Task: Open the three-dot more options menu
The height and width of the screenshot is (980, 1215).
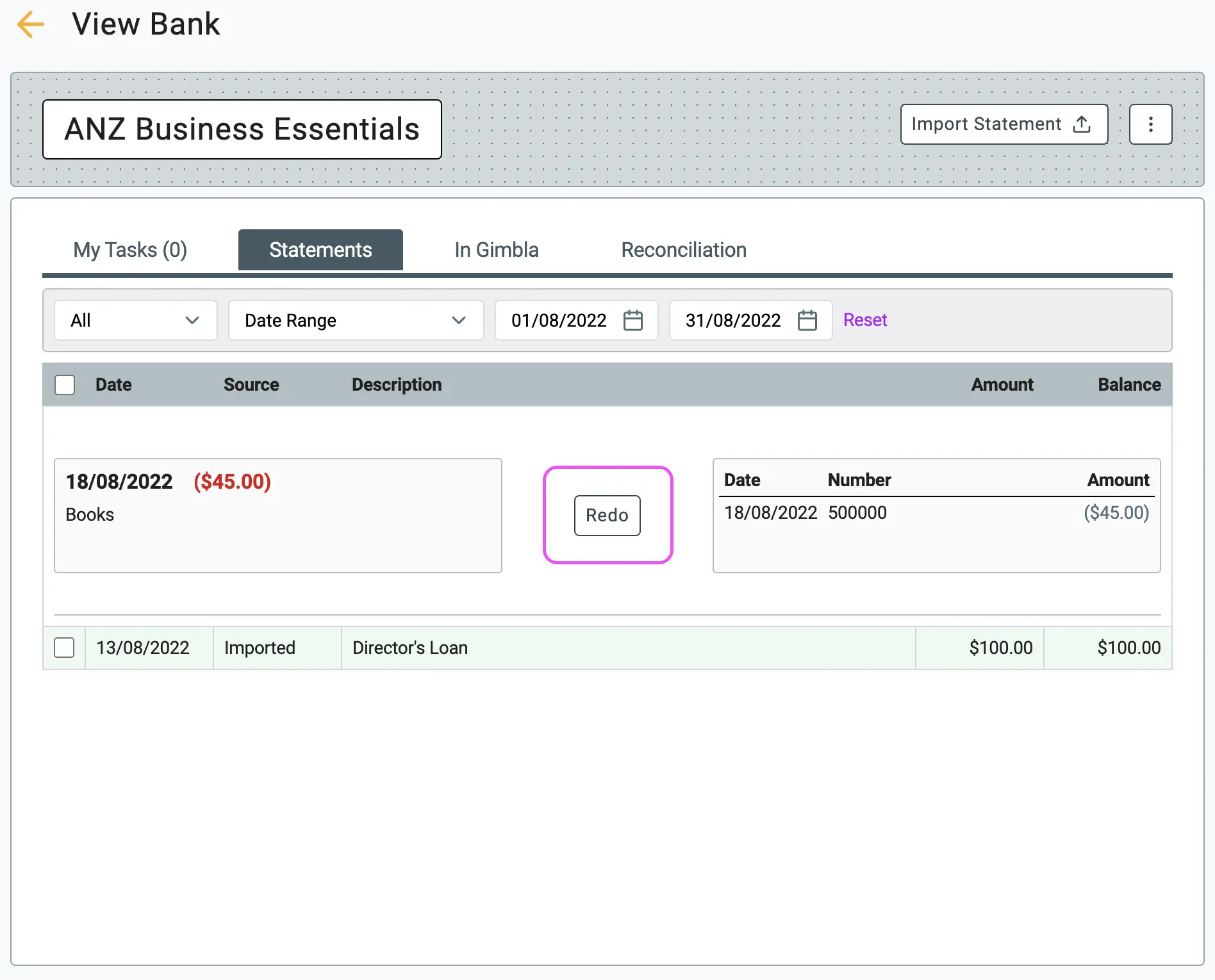Action: point(1150,124)
